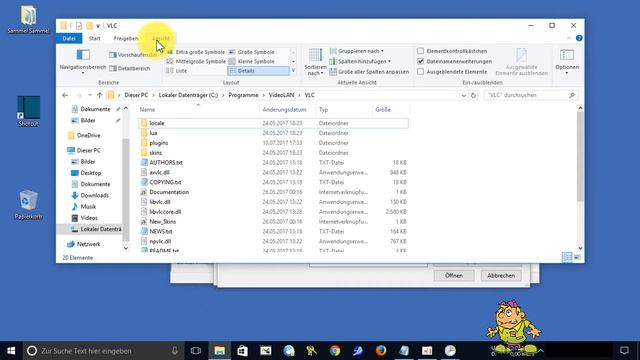640x360 pixels.
Task: Expand the address bar history dropdown
Action: (x=464, y=95)
